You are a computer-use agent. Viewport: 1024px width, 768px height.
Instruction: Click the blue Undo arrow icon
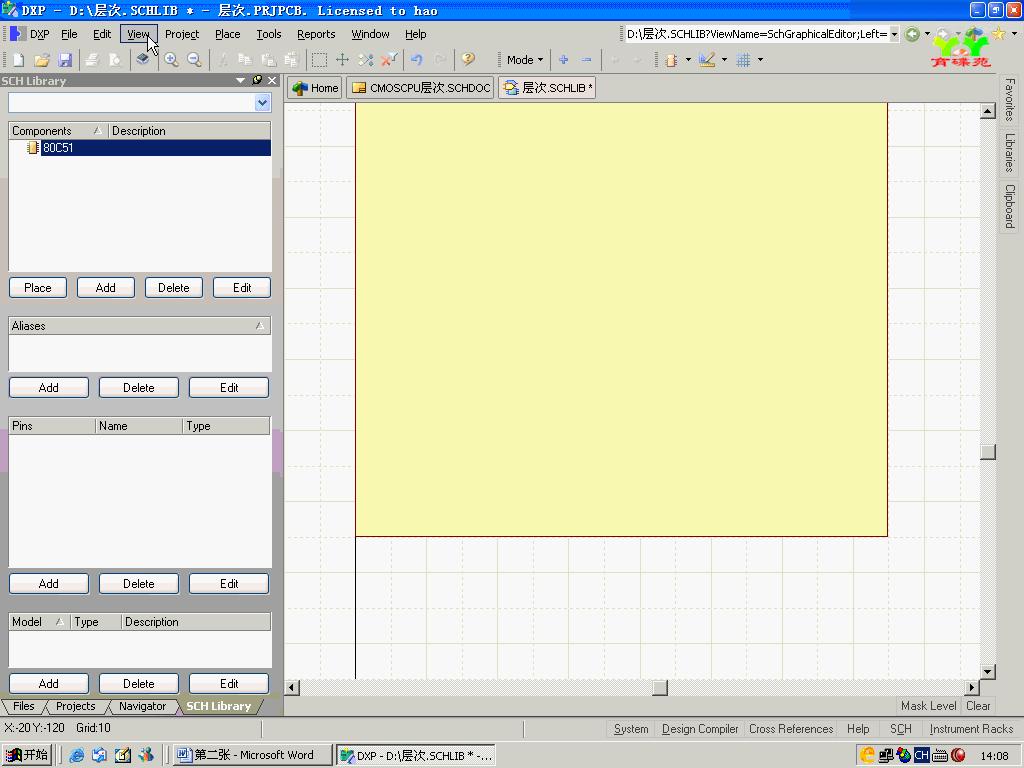pos(417,60)
